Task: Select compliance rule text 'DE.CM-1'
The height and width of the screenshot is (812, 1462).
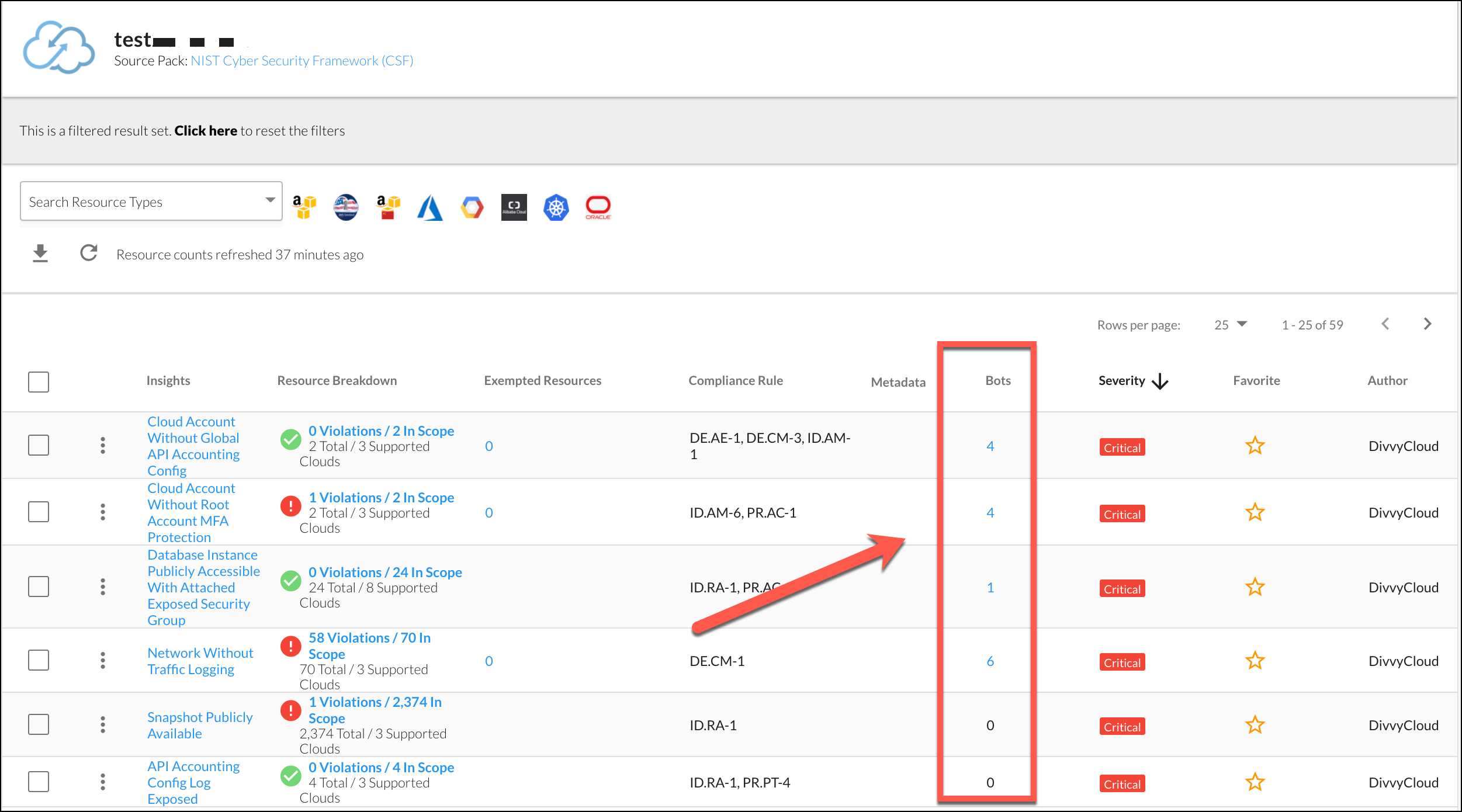Action: (x=717, y=661)
